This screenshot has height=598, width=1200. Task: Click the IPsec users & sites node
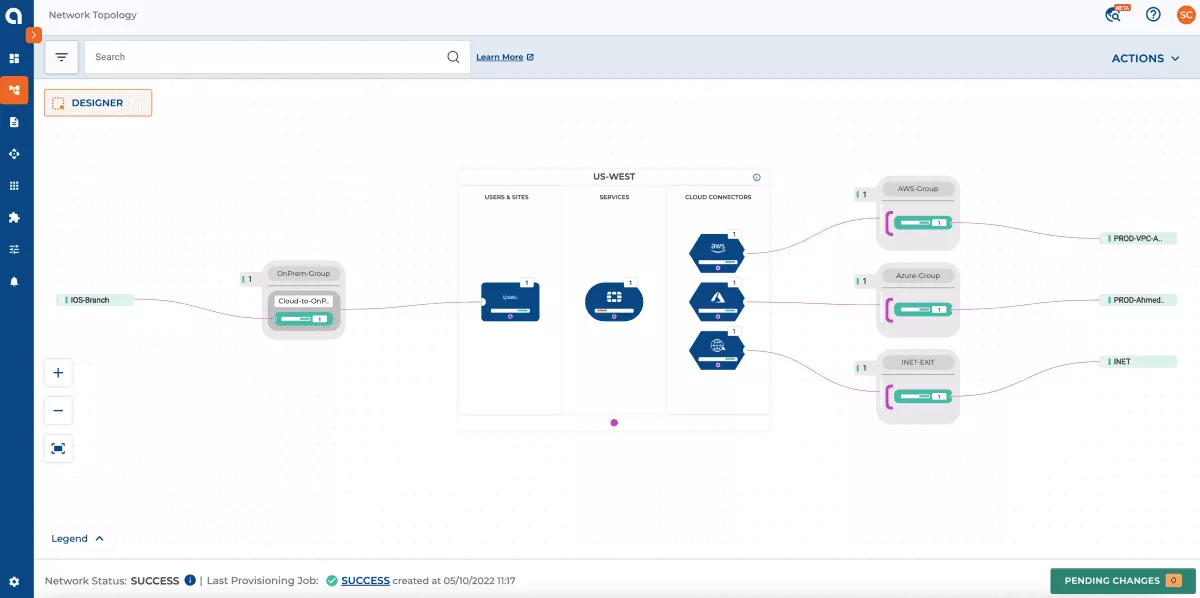click(510, 301)
